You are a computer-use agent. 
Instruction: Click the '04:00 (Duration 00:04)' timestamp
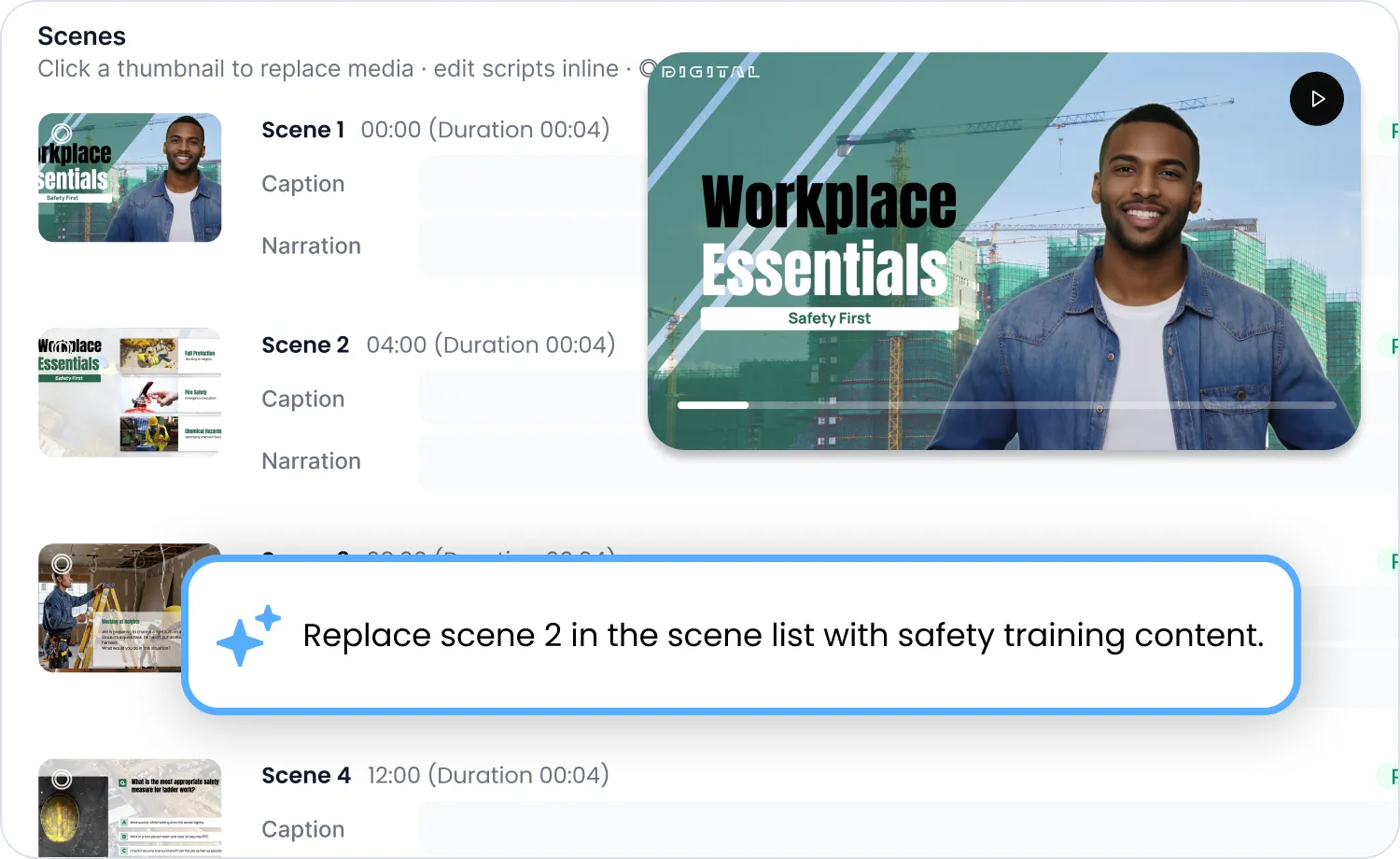[x=491, y=345]
